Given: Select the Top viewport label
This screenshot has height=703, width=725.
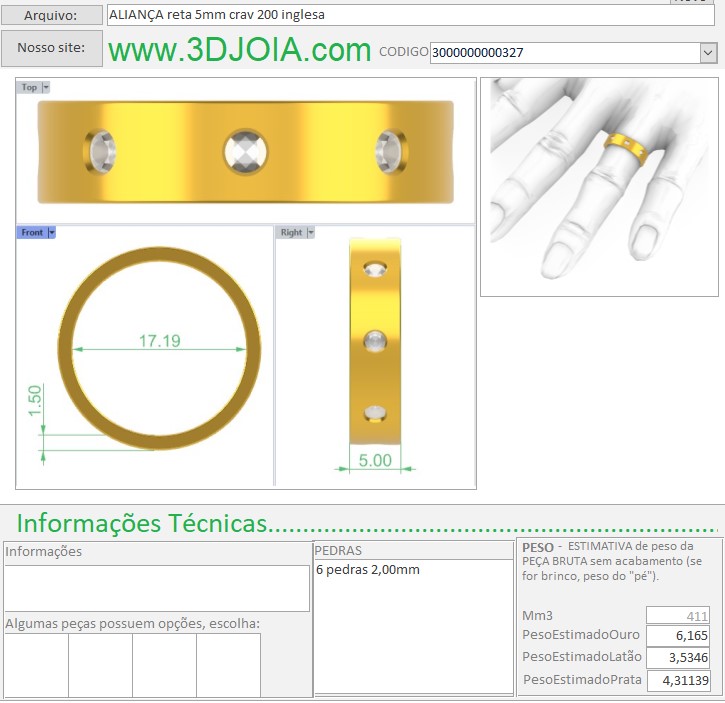Looking at the screenshot, I should (x=29, y=88).
